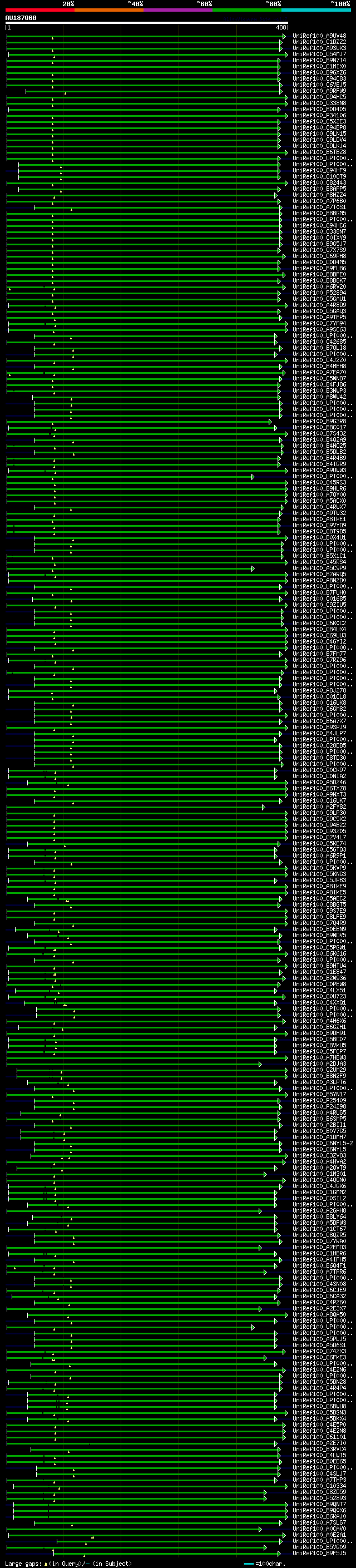This screenshot has width=356, height=1568.
Task: Select hit label UniRef100_A6R9P1
Action: (x=319, y=856)
